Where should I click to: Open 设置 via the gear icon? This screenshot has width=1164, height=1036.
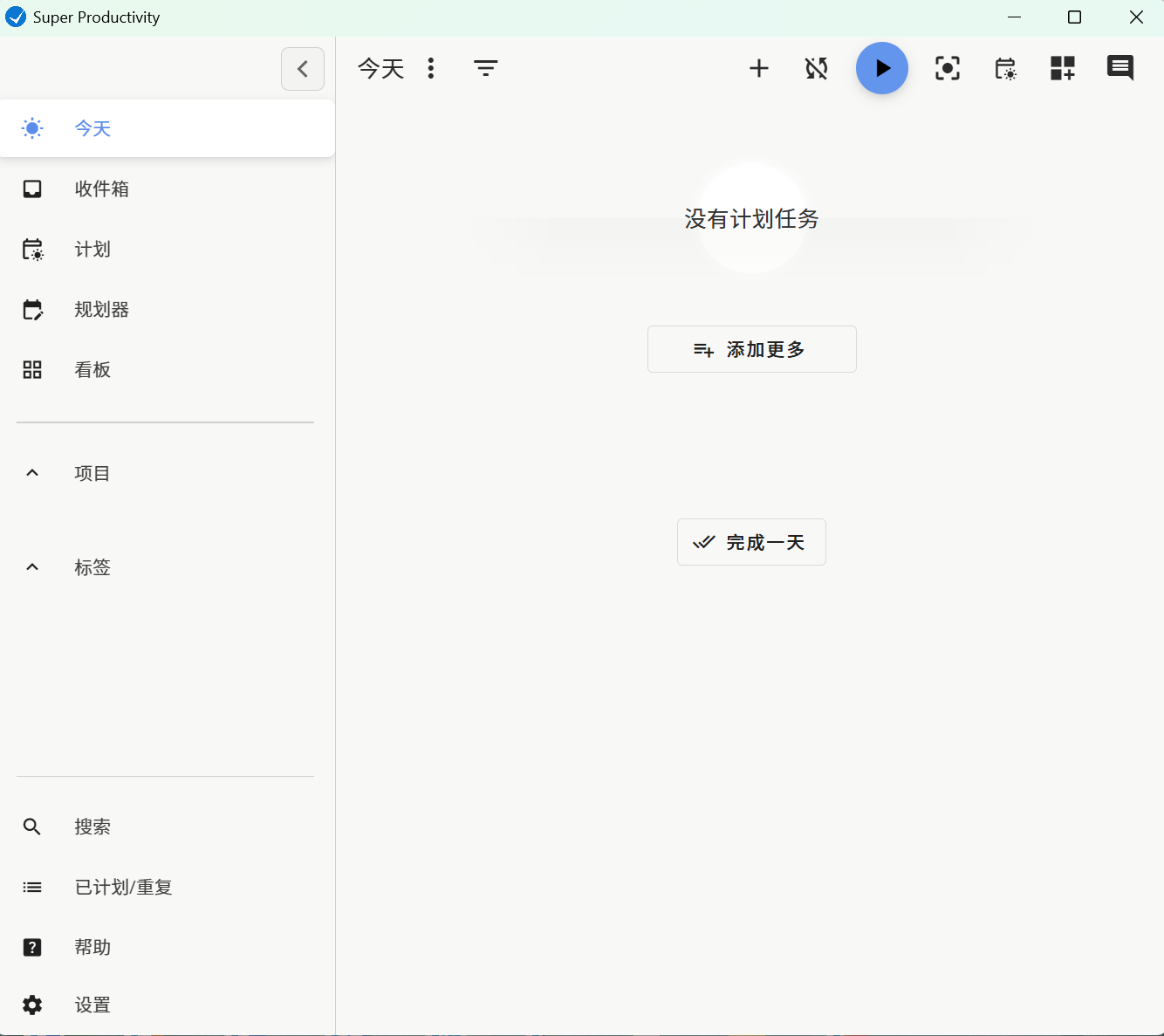[32, 1005]
